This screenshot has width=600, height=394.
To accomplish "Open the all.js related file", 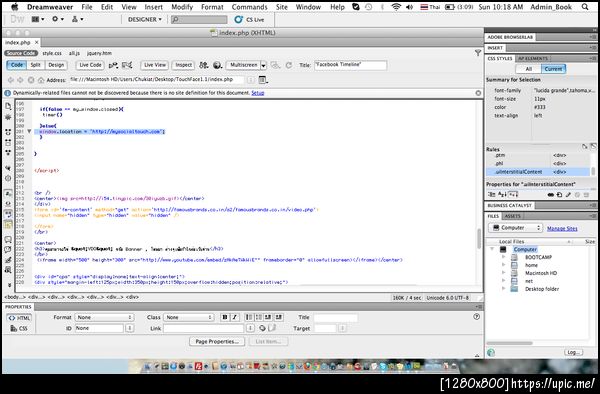I will (x=74, y=53).
